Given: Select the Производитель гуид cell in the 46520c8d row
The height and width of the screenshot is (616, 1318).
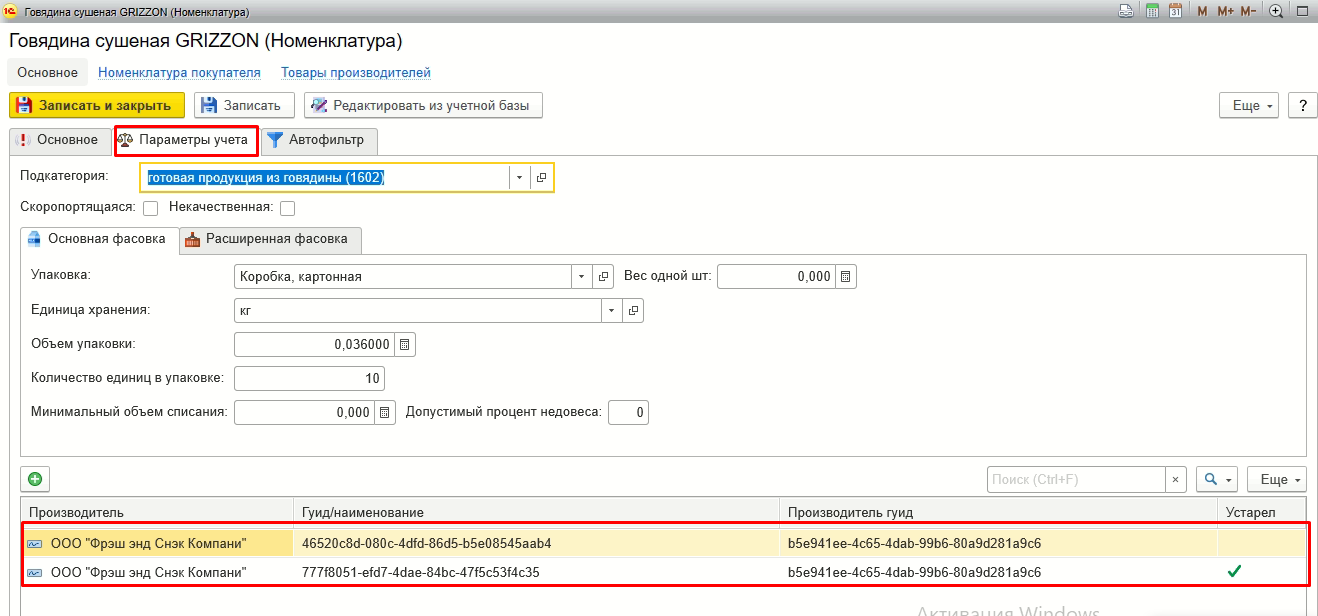Looking at the screenshot, I should (x=998, y=544).
